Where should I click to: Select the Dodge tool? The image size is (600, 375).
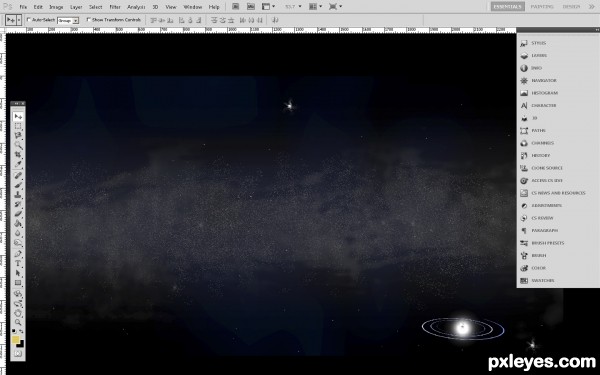(x=18, y=243)
